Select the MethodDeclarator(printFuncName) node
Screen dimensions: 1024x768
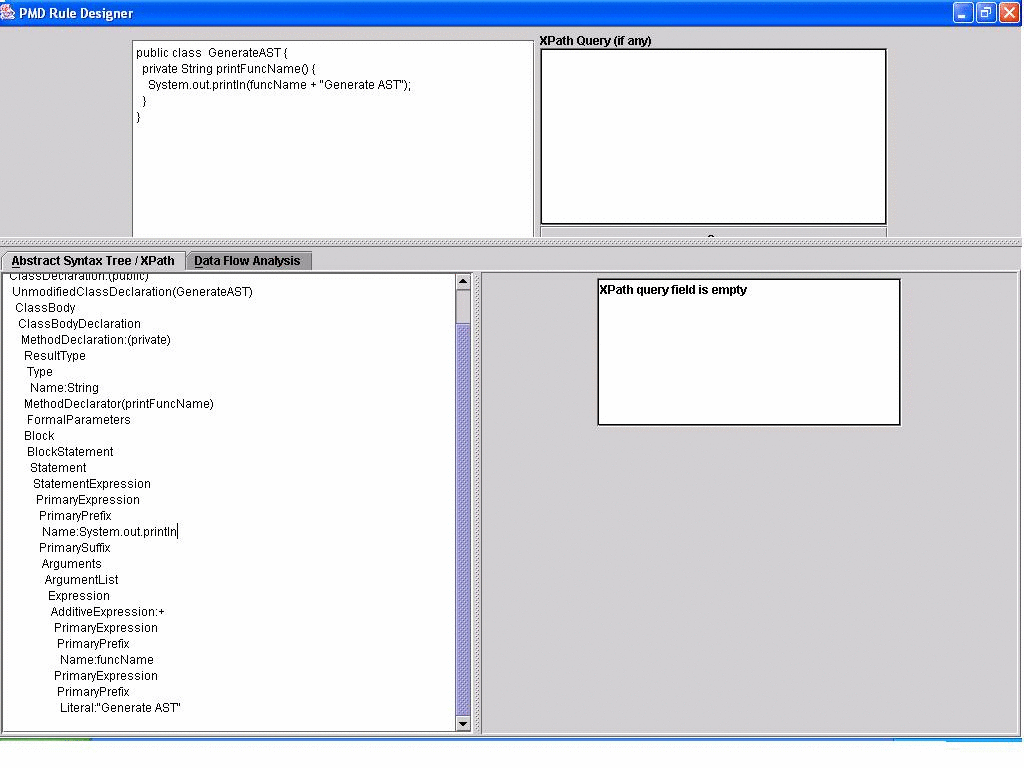click(x=119, y=404)
